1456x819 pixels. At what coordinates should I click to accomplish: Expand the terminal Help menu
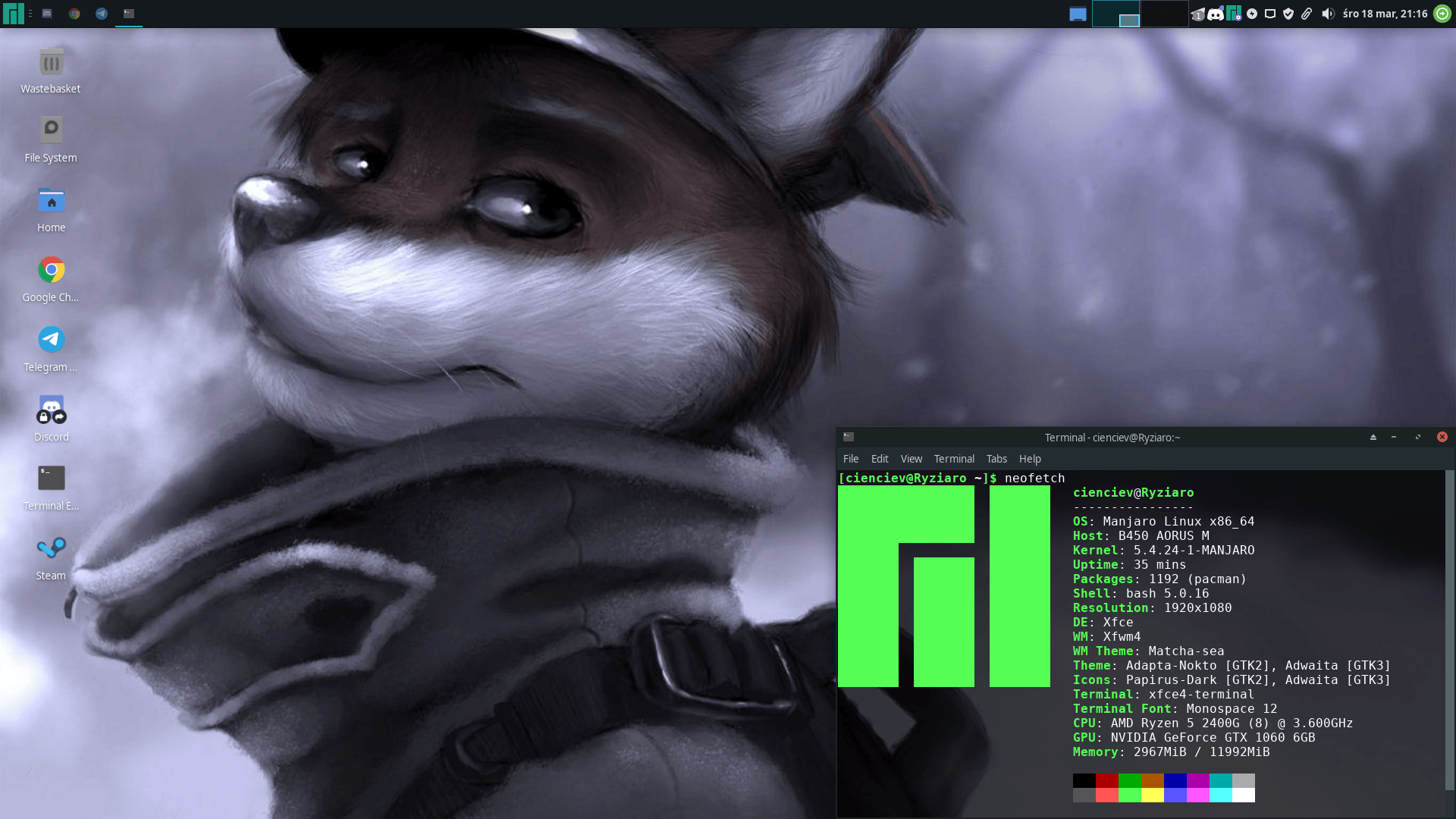tap(1029, 459)
